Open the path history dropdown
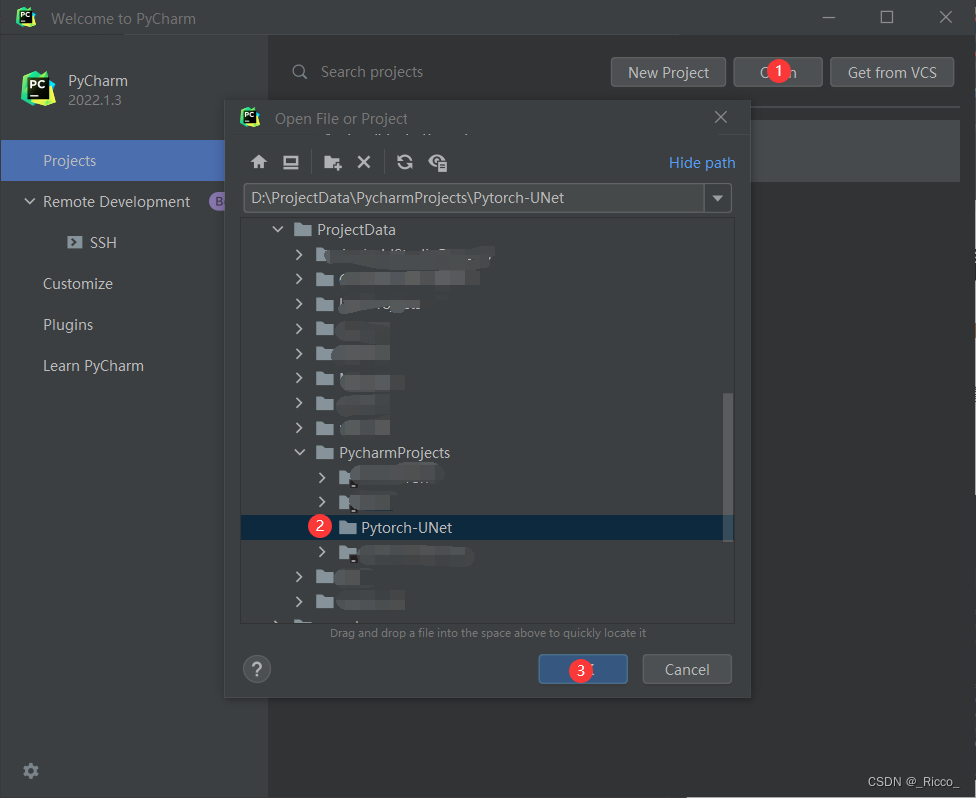 [718, 198]
